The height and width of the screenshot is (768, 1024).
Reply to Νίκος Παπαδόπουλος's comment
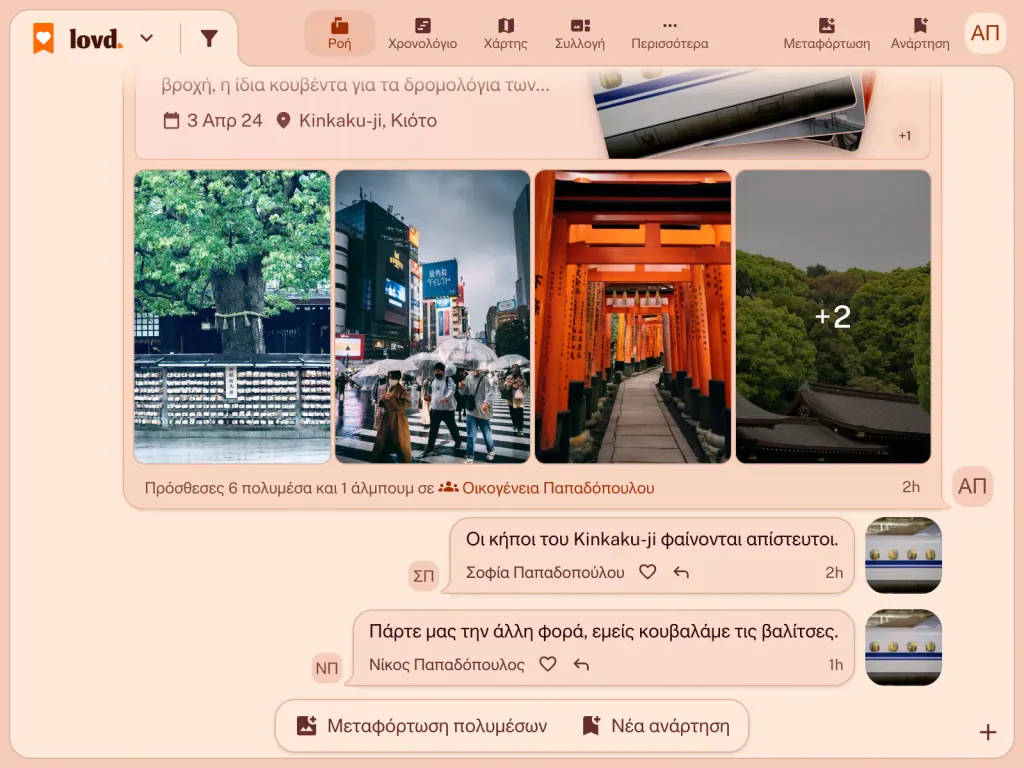tap(581, 664)
